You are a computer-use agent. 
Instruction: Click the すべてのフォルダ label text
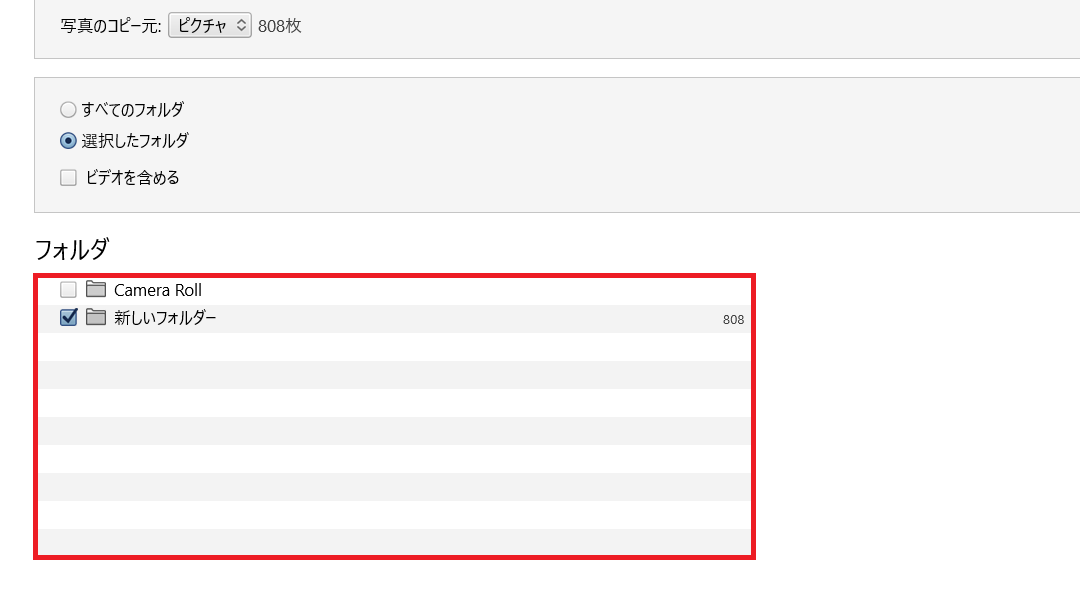coord(133,110)
